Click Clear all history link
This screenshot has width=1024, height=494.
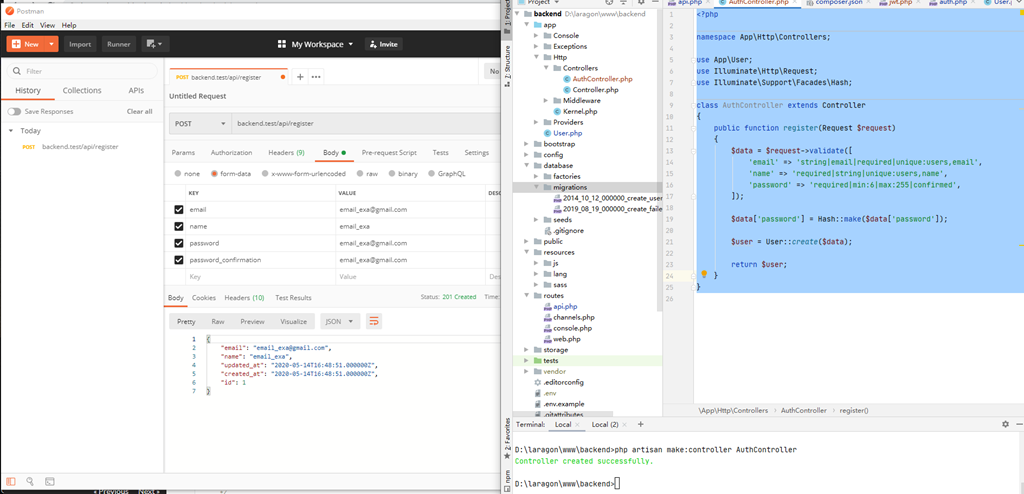140,112
